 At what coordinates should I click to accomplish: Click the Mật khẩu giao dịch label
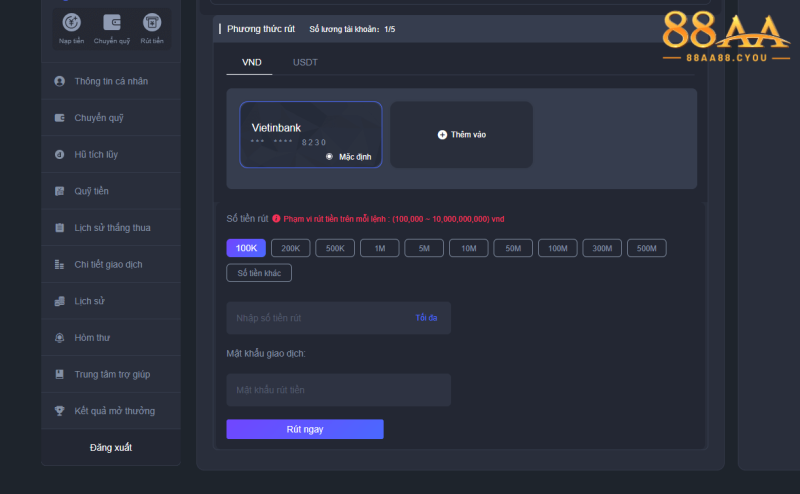pyautogui.click(x=266, y=353)
